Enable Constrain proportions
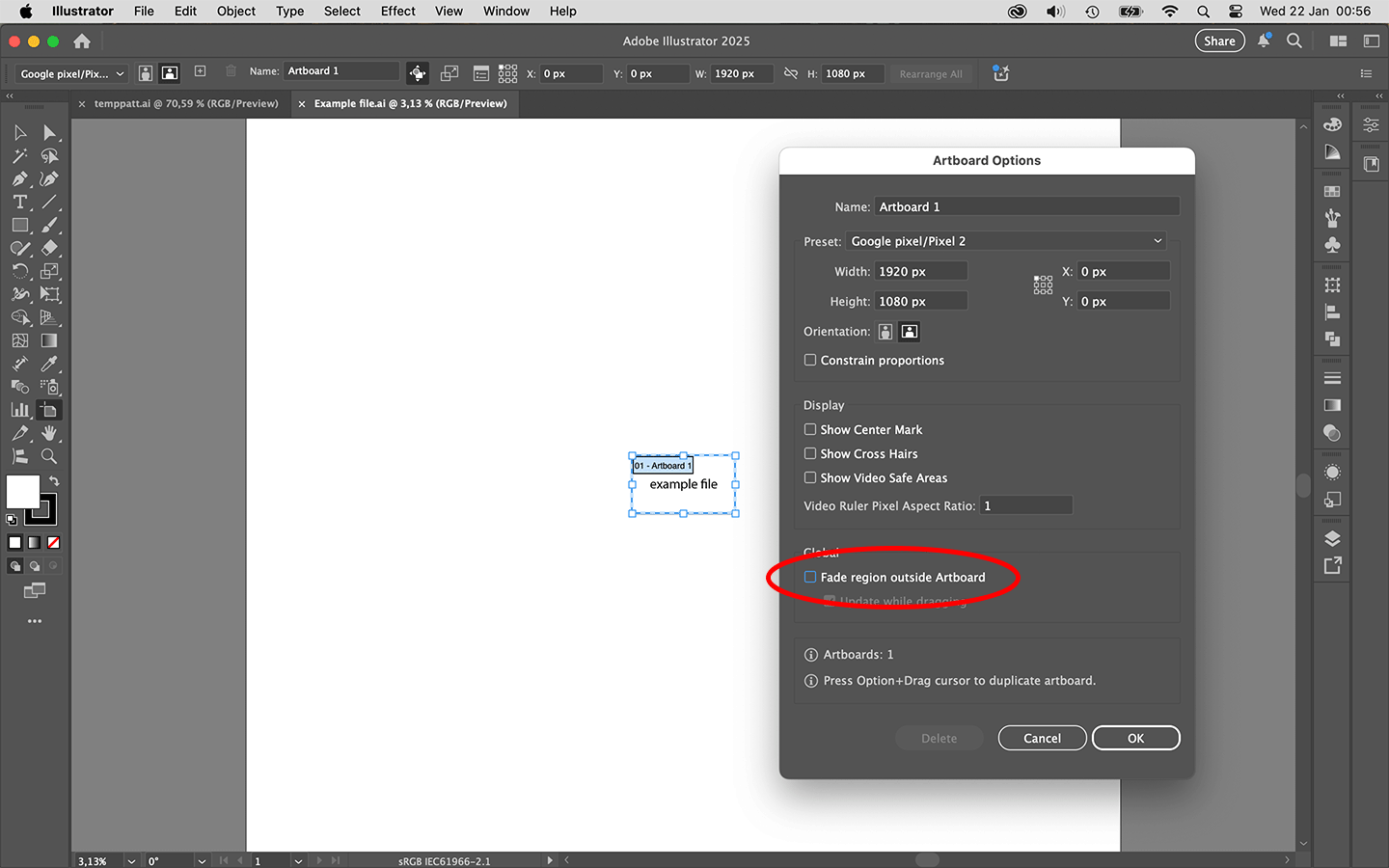This screenshot has width=1389, height=868. [x=809, y=359]
